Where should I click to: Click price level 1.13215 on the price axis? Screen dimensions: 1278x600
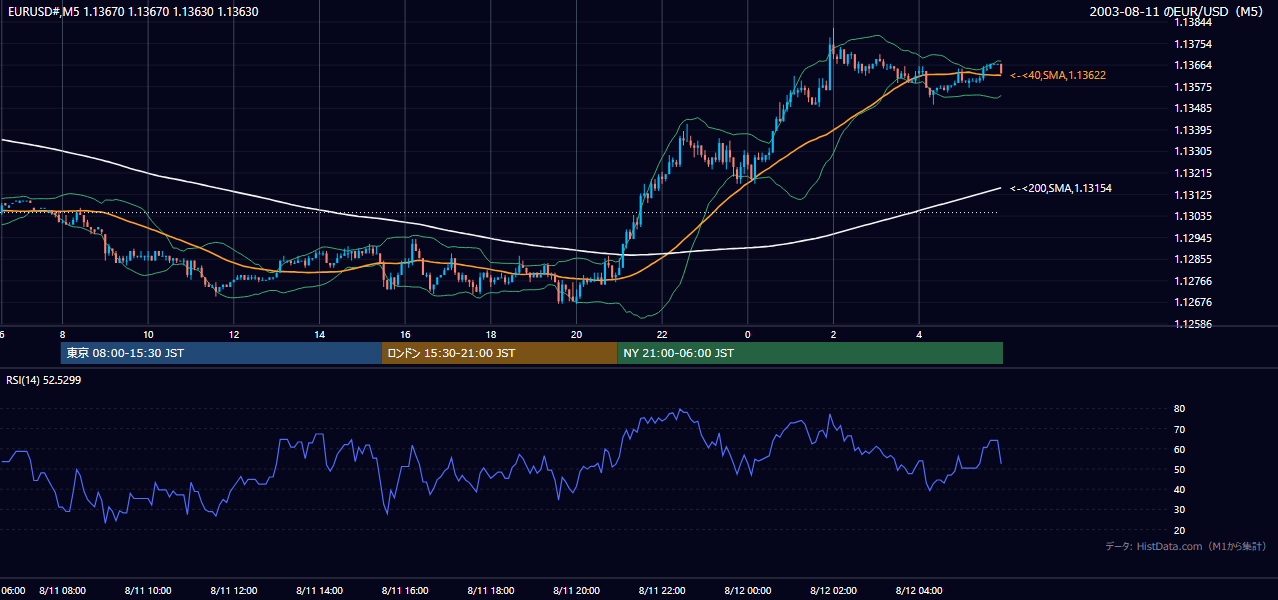click(1193, 173)
